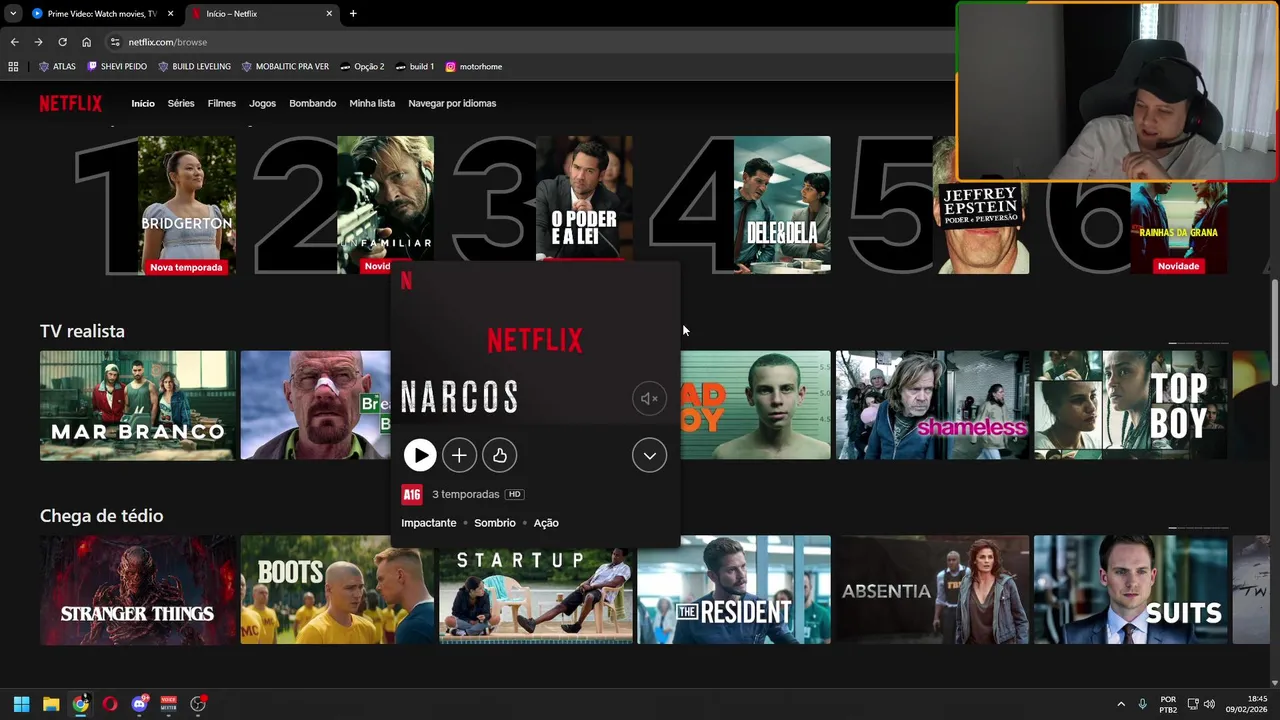Open the Bombando menu item
Image resolution: width=1280 pixels, height=720 pixels.
pos(312,103)
